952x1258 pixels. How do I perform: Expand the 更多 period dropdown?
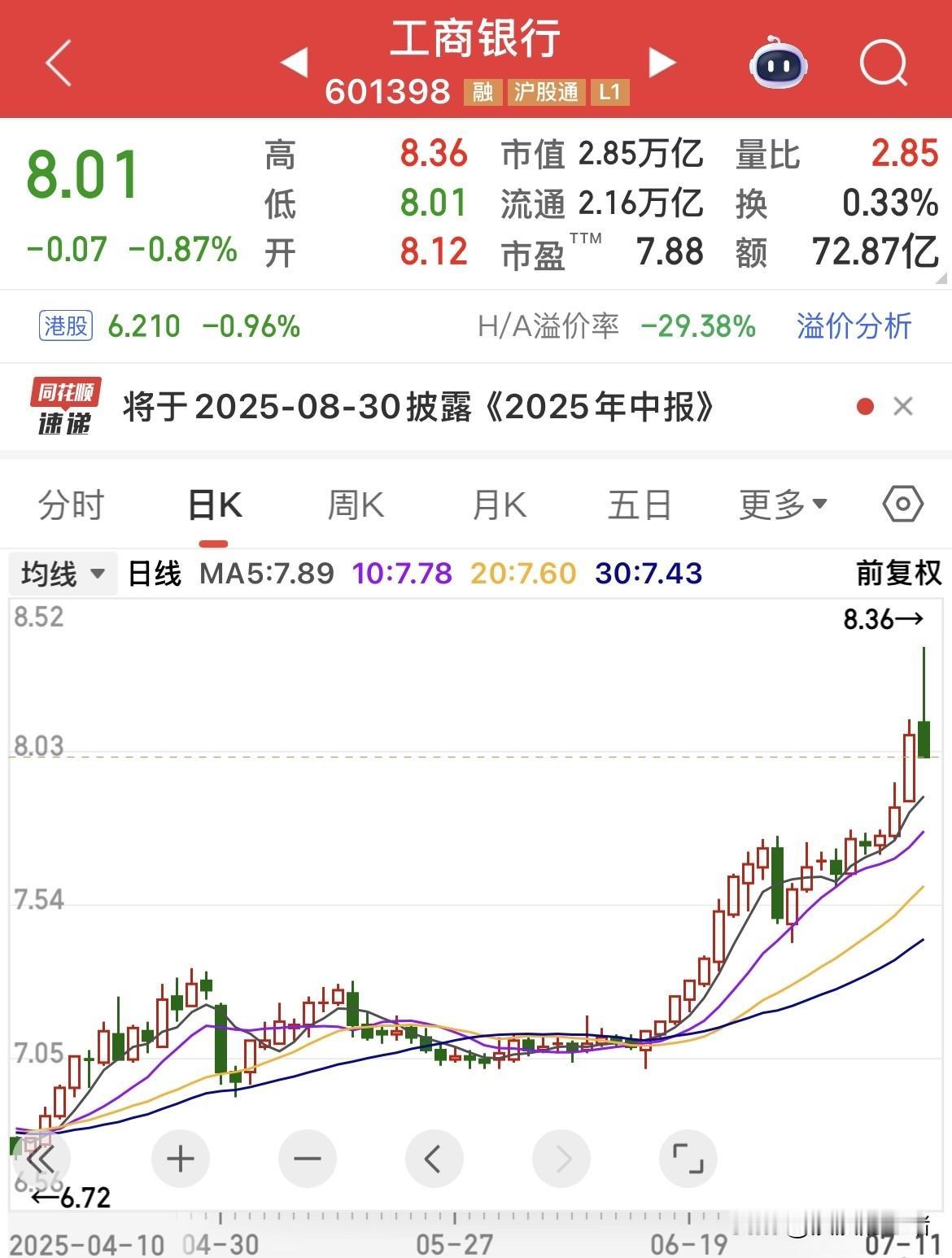[783, 505]
